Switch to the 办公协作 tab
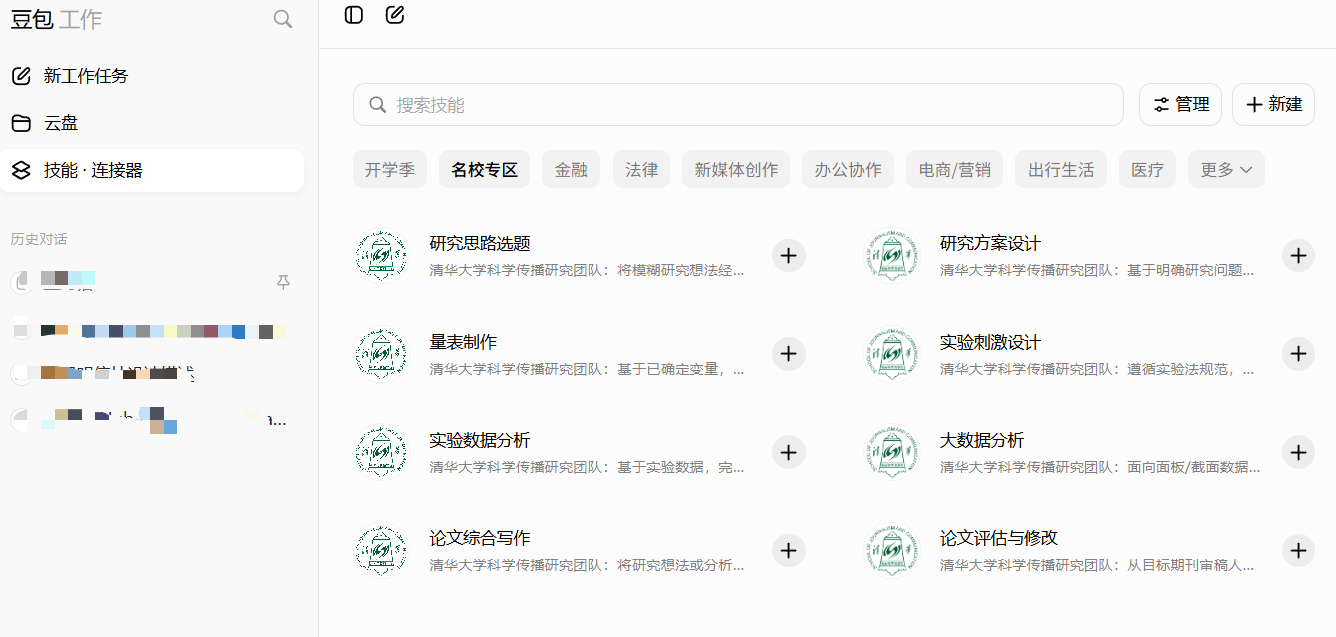The width and height of the screenshot is (1336, 637). tap(848, 170)
